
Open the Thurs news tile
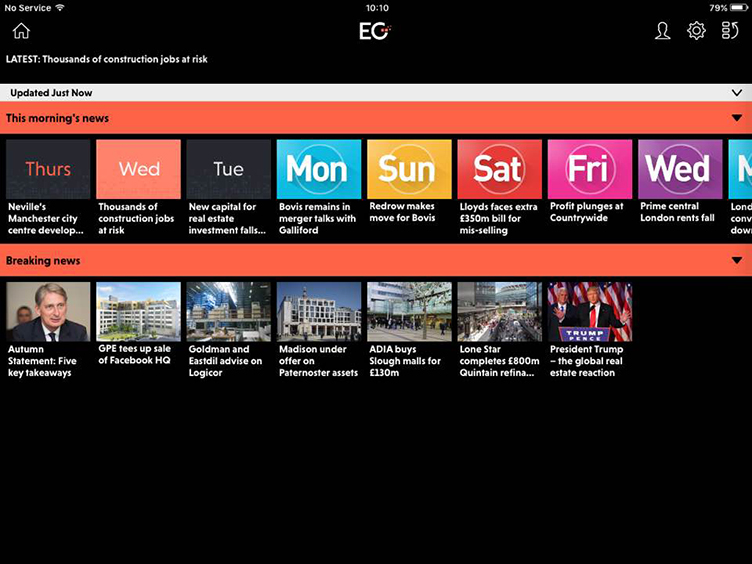pyautogui.click(x=48, y=169)
